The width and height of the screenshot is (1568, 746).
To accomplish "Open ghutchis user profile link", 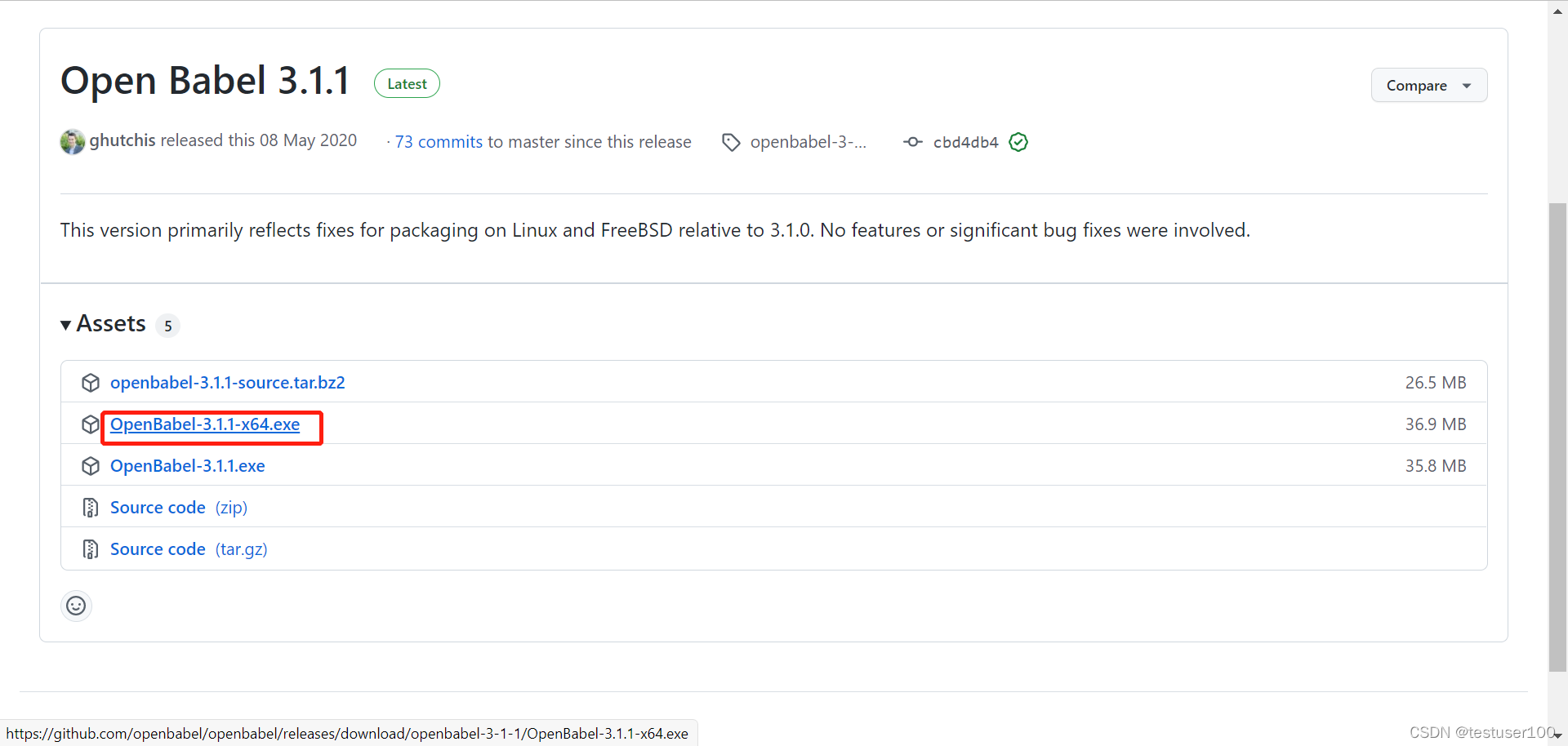I will click(x=122, y=140).
